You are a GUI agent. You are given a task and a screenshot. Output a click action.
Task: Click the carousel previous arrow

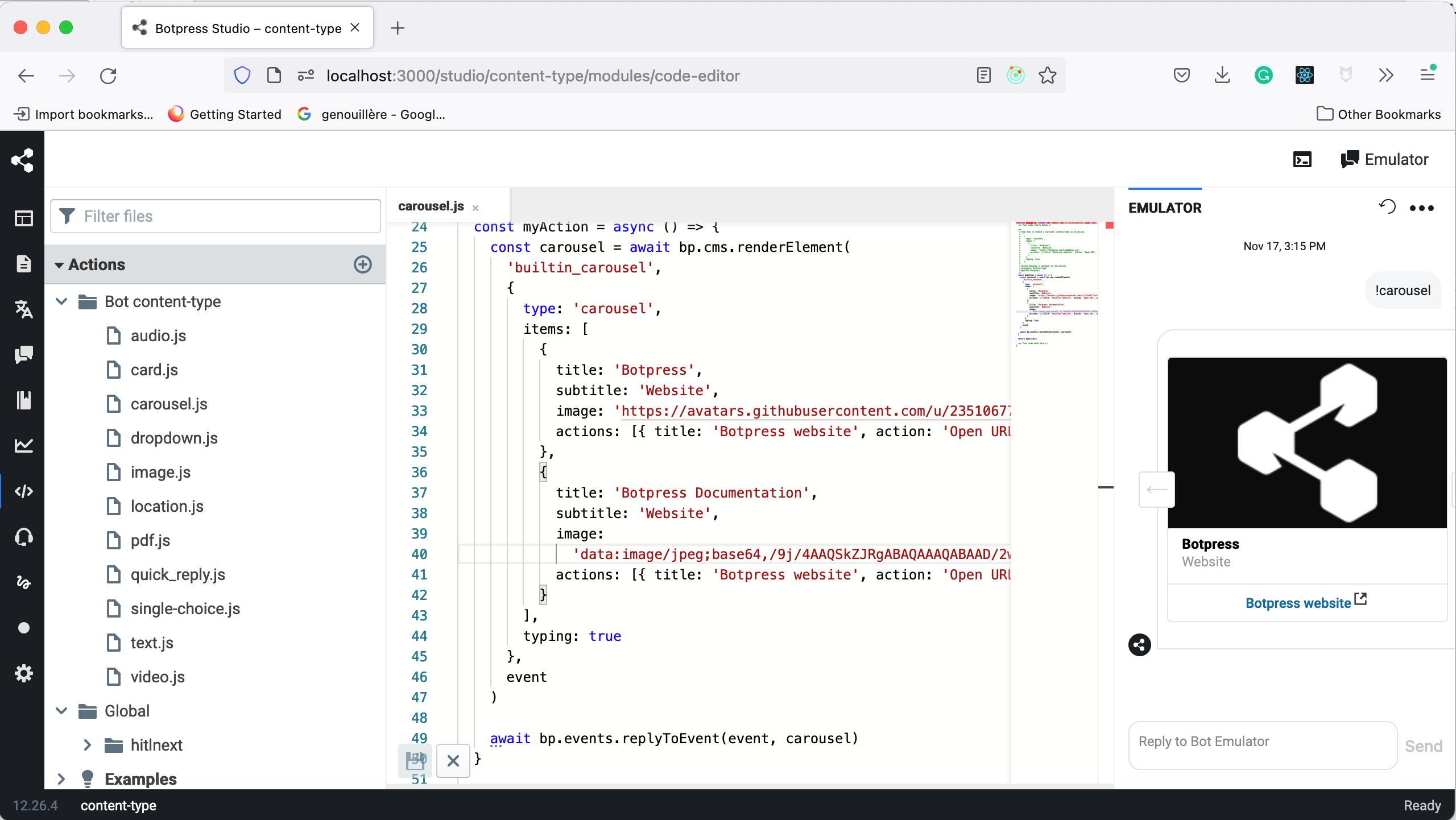click(x=1156, y=489)
